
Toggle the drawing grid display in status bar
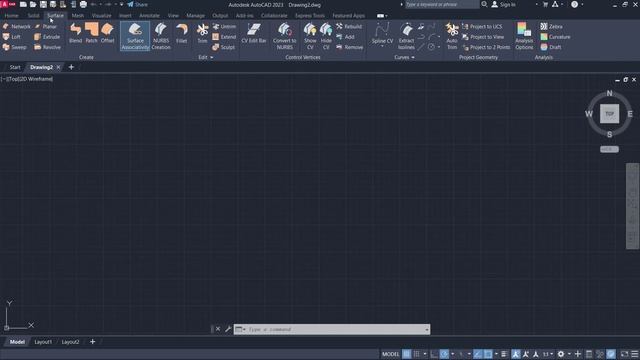[x=407, y=354]
